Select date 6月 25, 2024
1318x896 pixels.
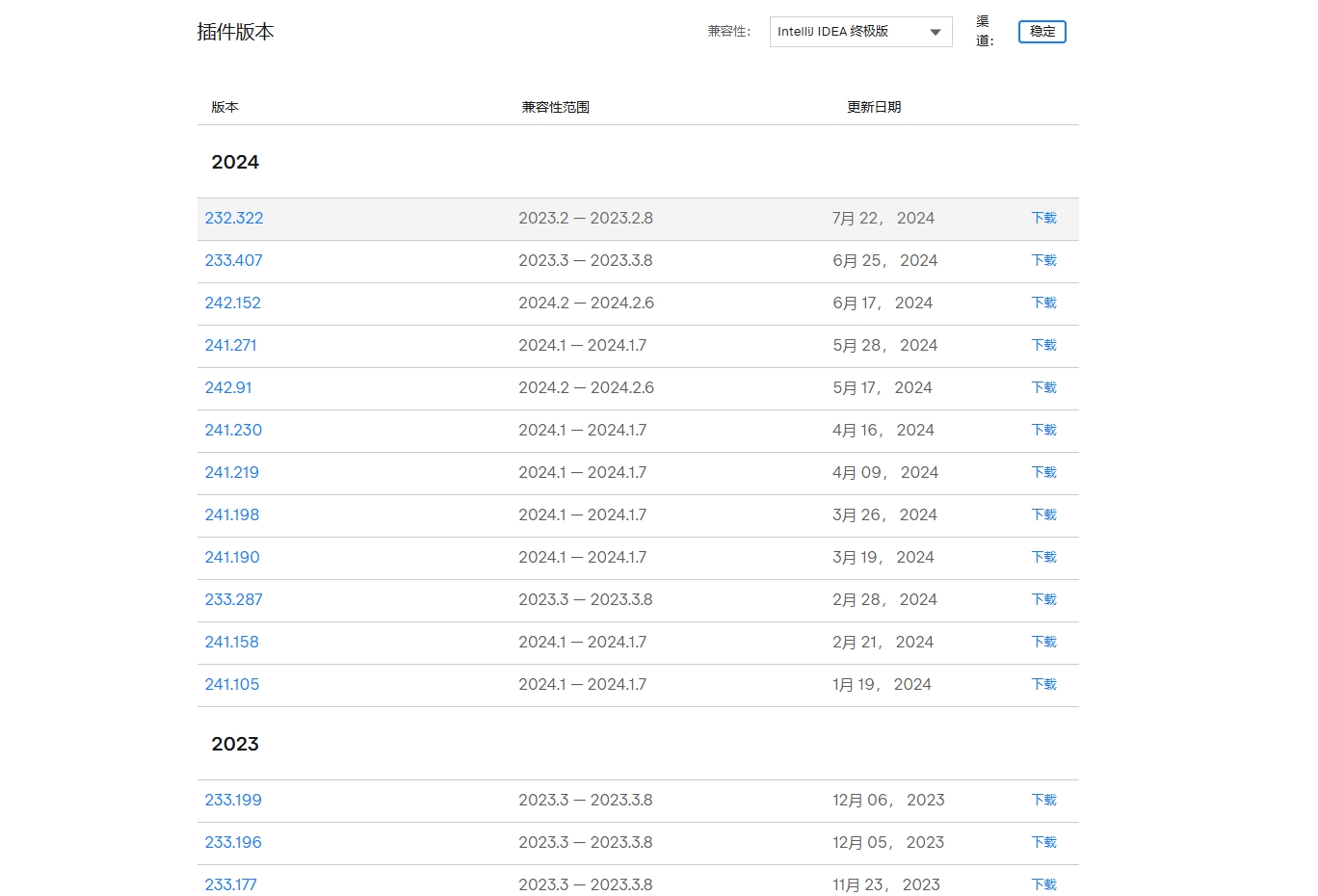pos(885,261)
